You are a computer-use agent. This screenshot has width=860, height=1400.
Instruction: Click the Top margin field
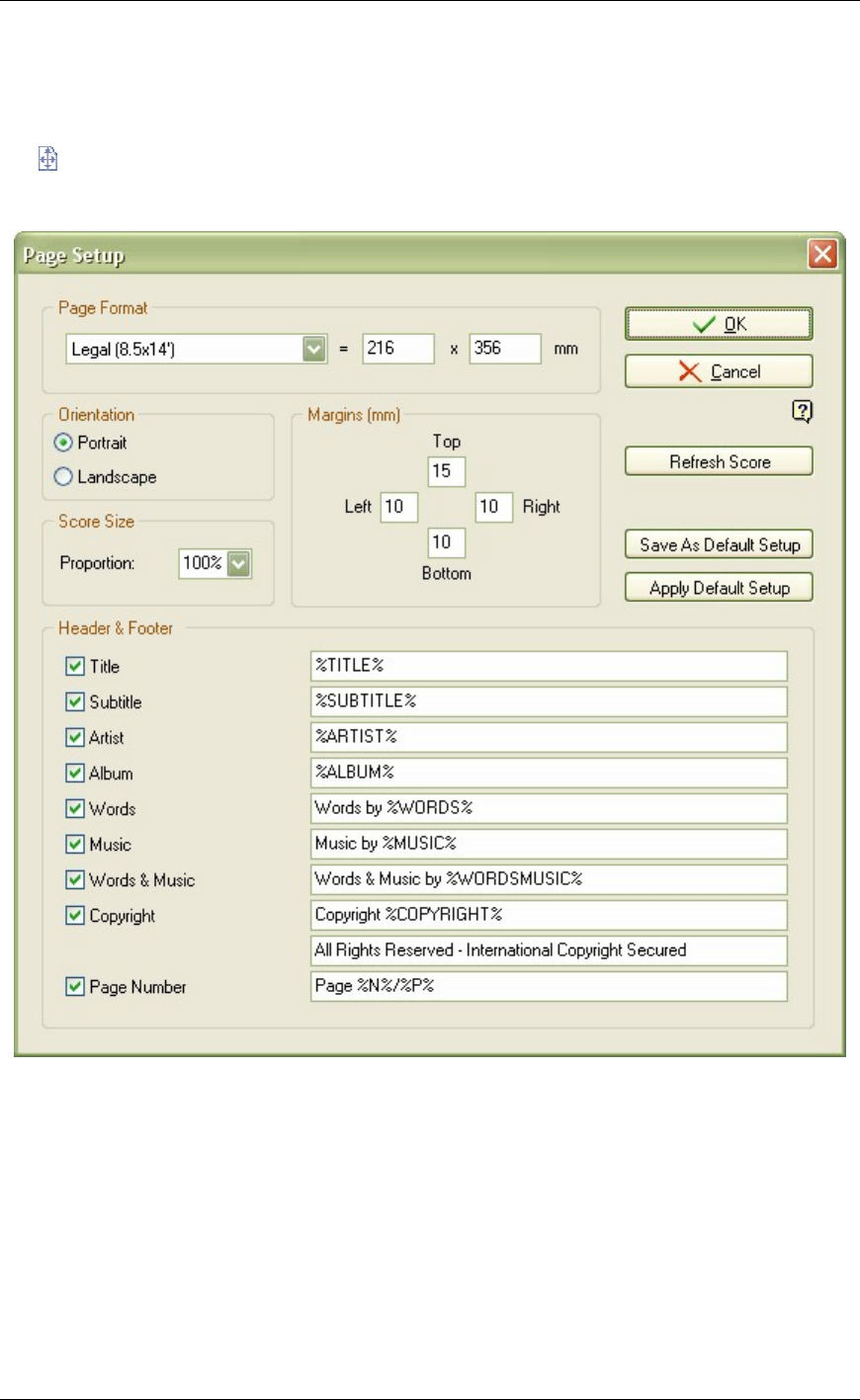click(x=447, y=471)
